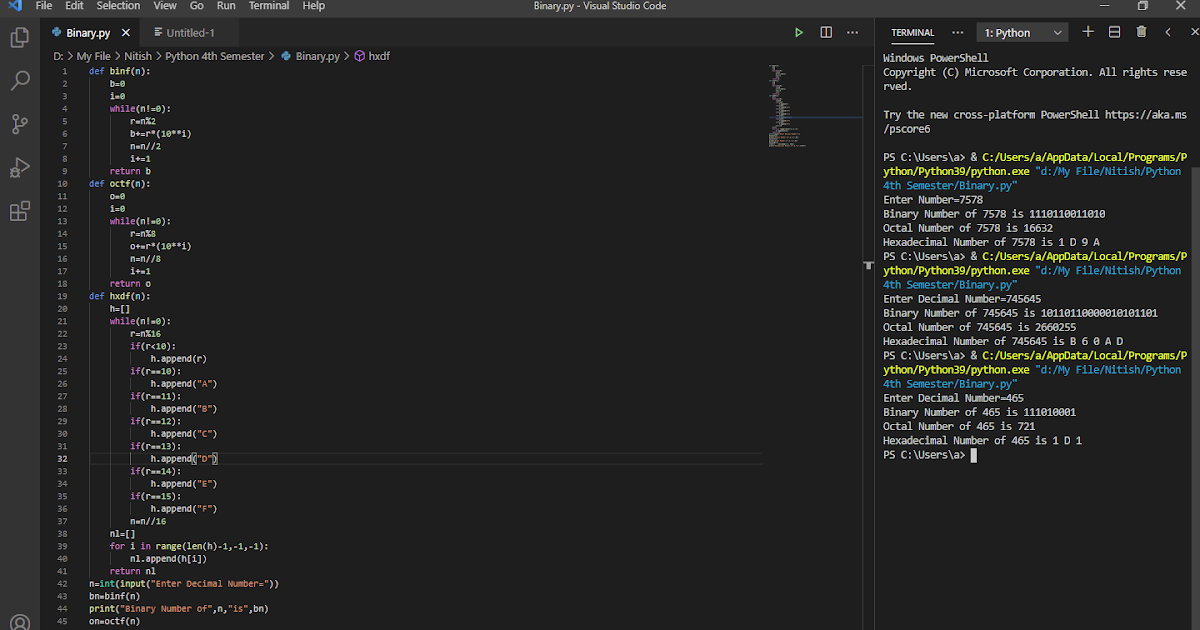Open the Go menu
The width and height of the screenshot is (1200, 630).
198,6
